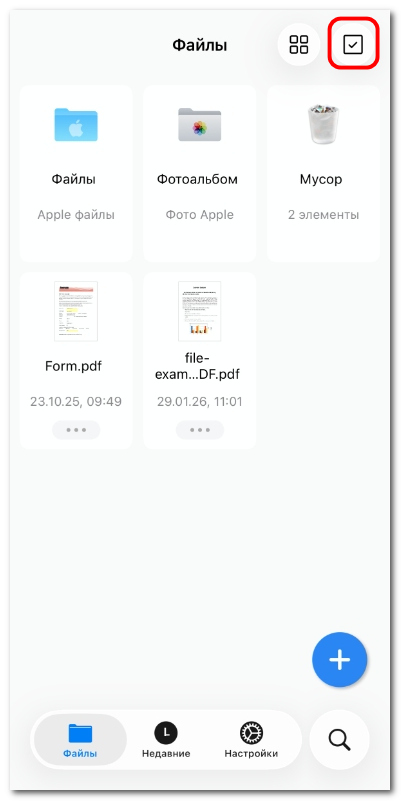Viewport: 401px width, 801px height.
Task: Switch to the Файлы bottom tab
Action: point(80,739)
